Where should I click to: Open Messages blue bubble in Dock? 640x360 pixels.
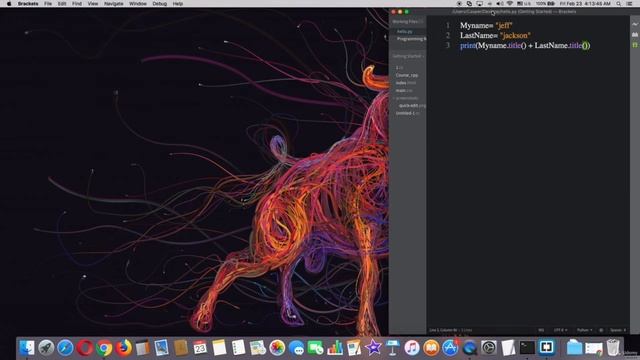[x=296, y=348]
